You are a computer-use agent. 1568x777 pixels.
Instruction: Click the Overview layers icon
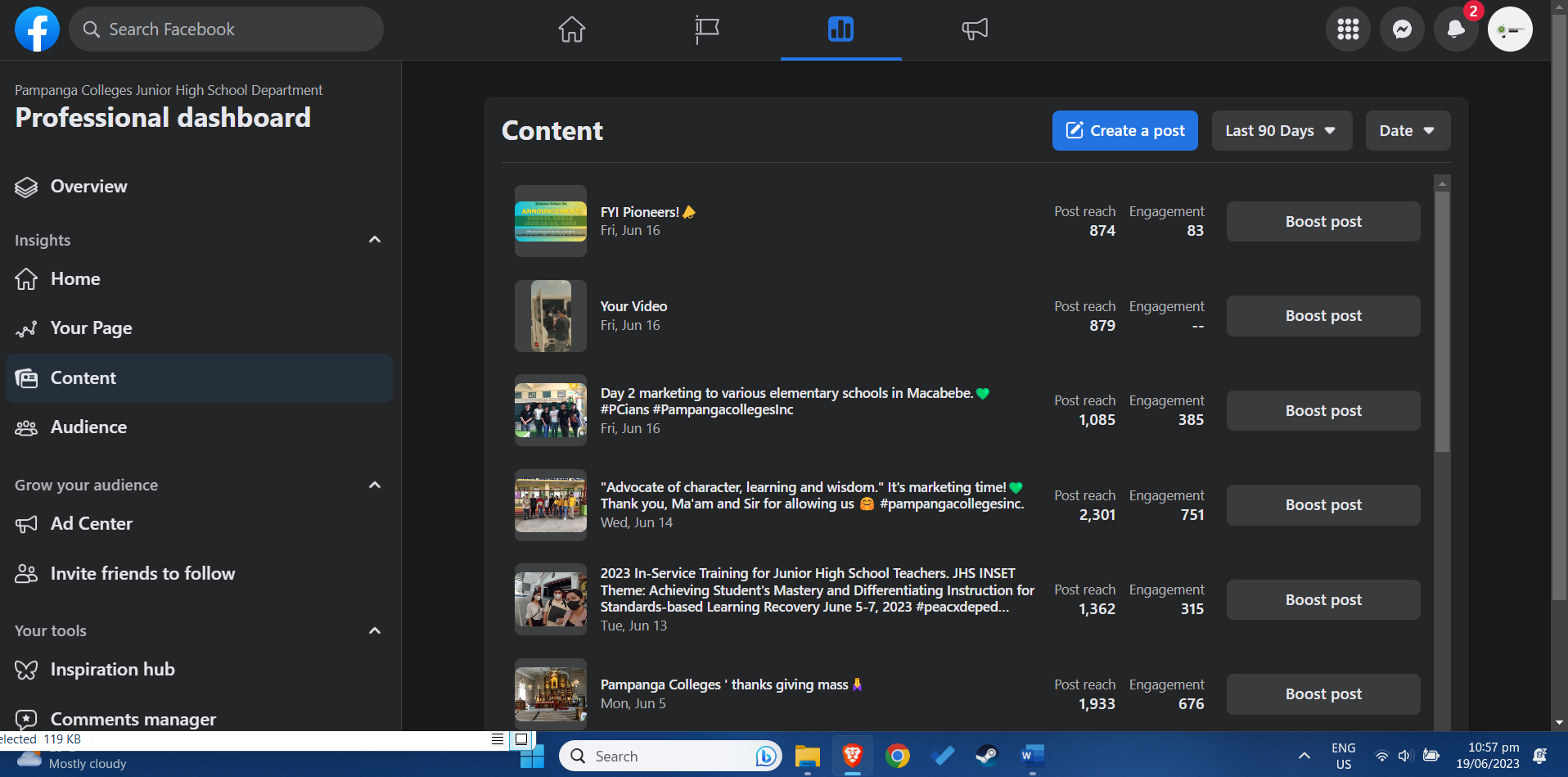click(26, 187)
